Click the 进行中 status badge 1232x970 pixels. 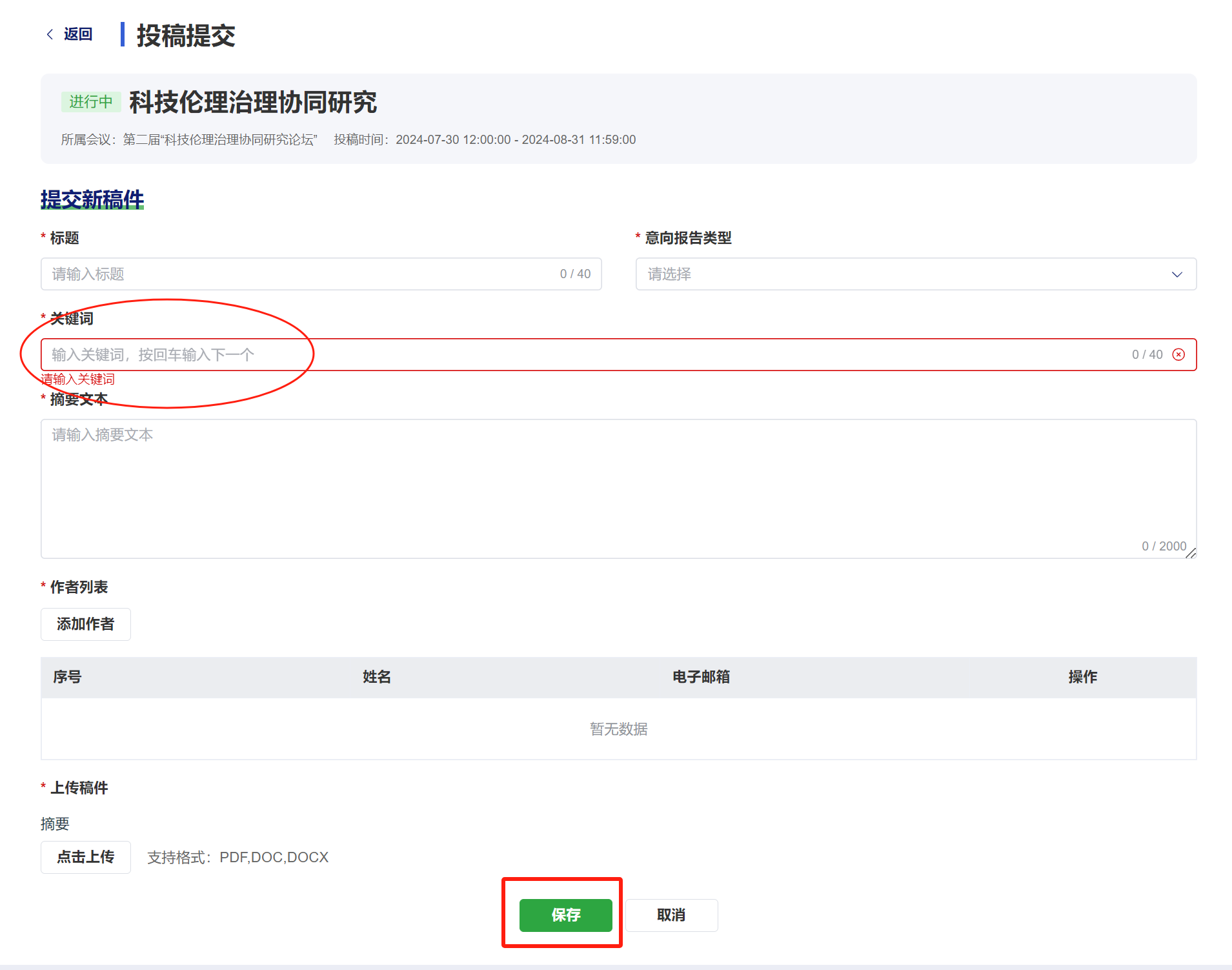click(x=91, y=102)
